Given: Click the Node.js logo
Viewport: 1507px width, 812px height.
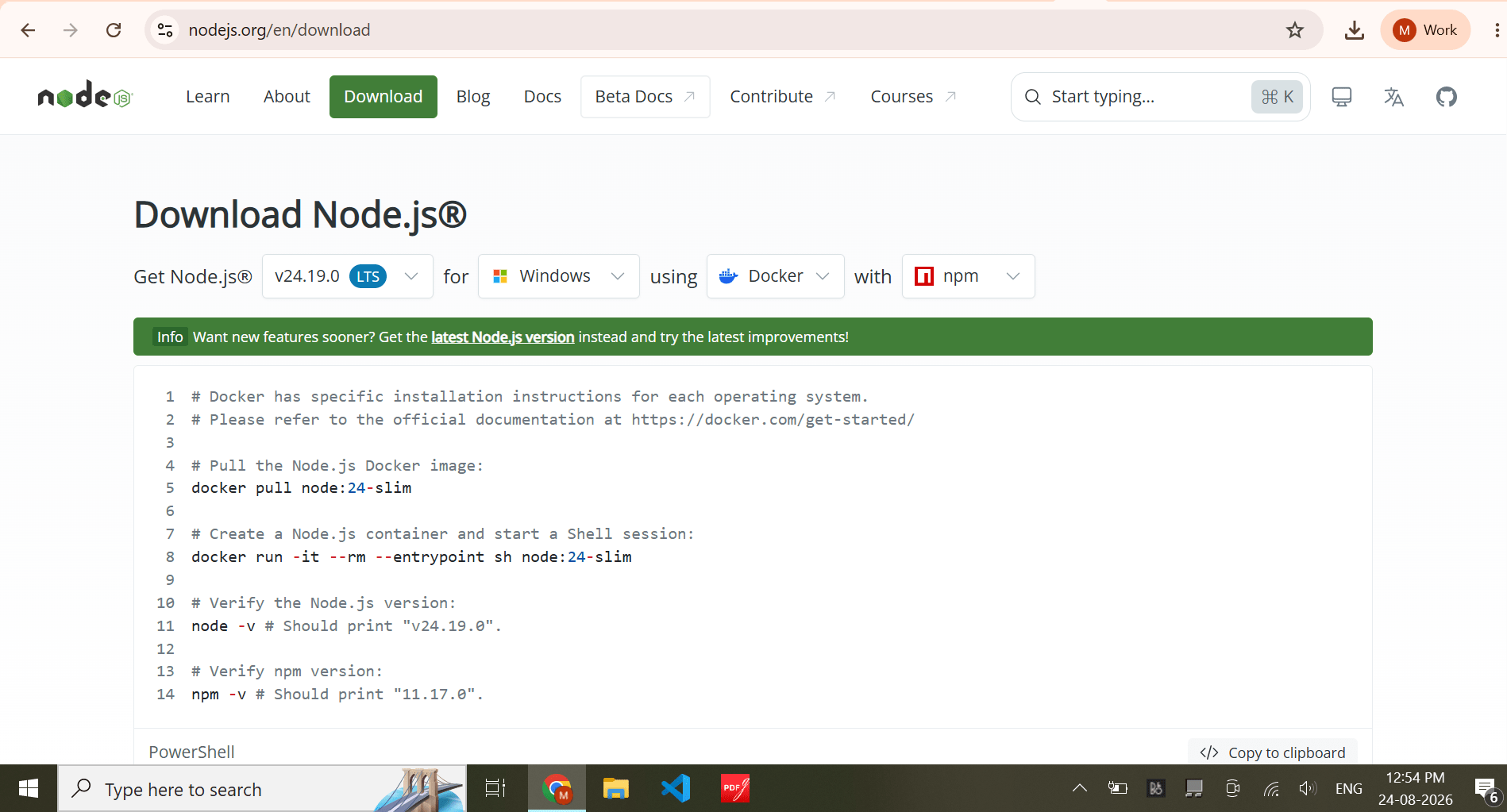Looking at the screenshot, I should click(85, 94).
